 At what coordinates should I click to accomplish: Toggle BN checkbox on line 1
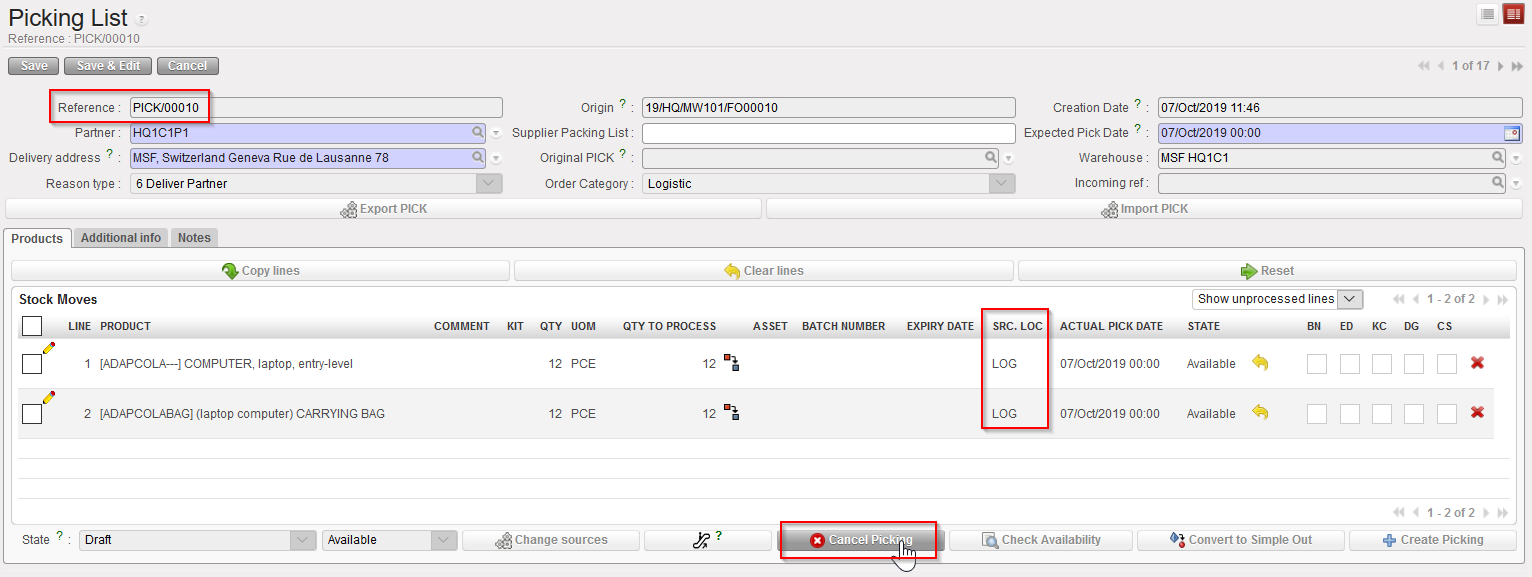pos(1317,364)
